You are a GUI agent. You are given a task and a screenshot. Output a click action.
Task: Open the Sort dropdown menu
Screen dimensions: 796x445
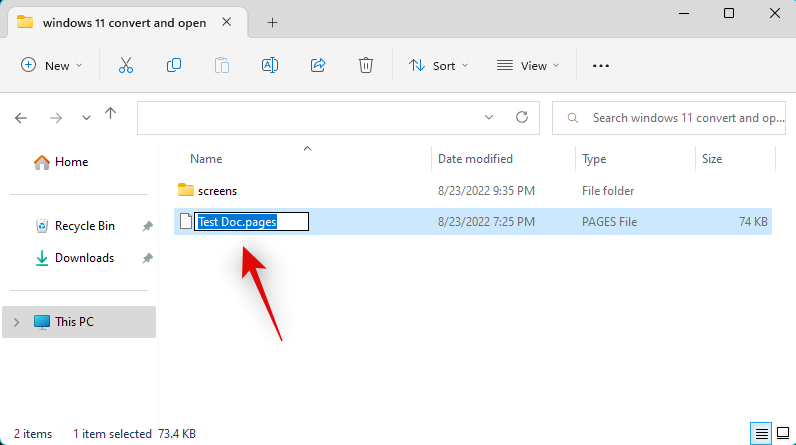pos(433,65)
